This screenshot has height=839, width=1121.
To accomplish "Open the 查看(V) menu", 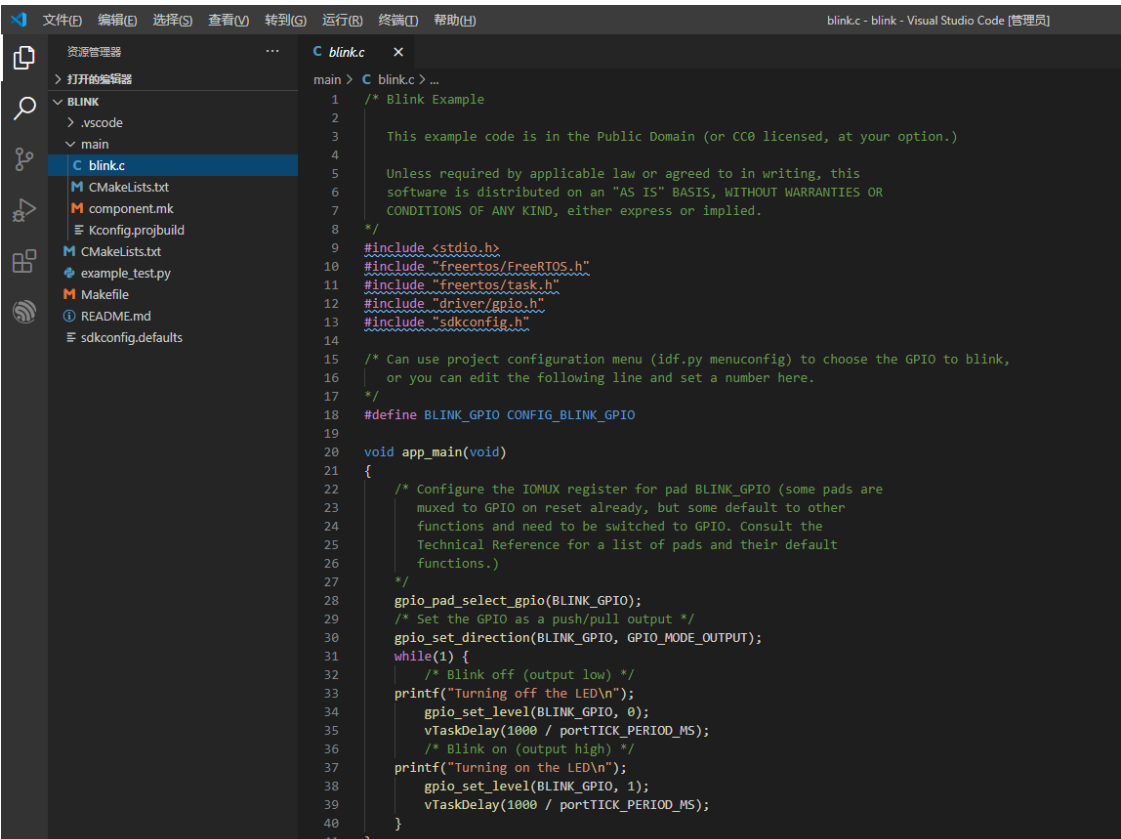I will (229, 20).
